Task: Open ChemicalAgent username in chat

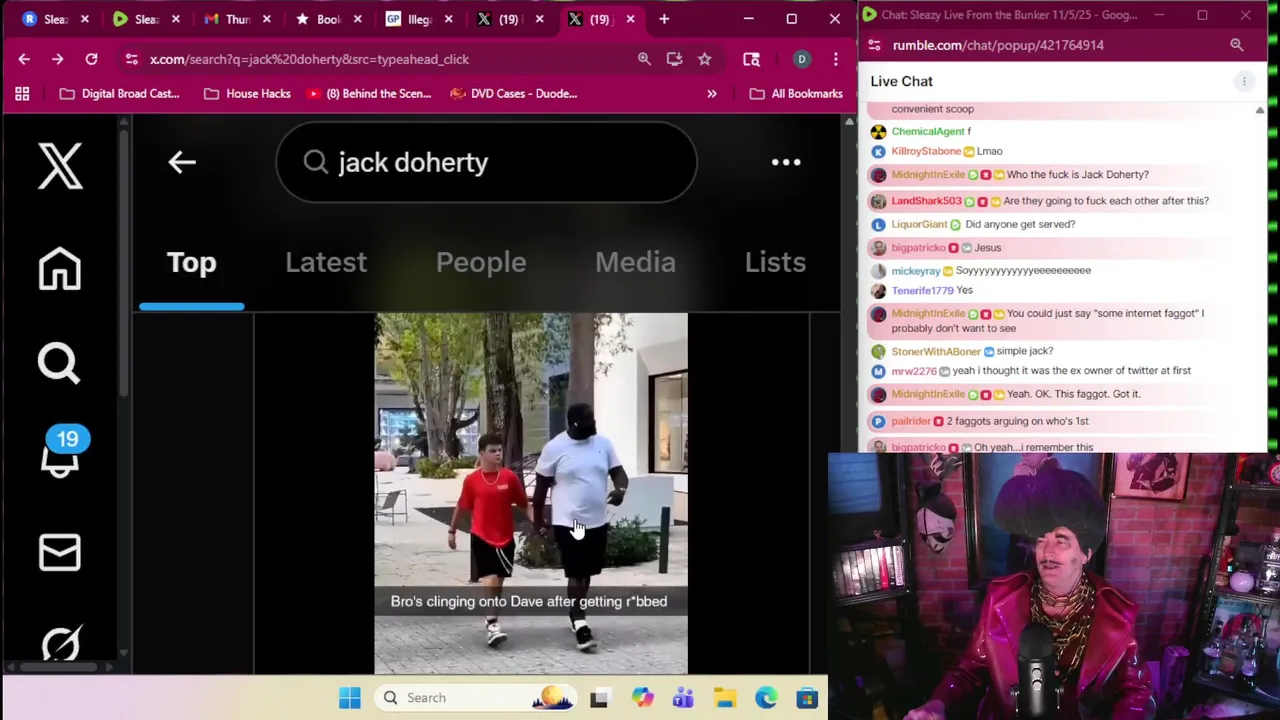Action: (927, 131)
